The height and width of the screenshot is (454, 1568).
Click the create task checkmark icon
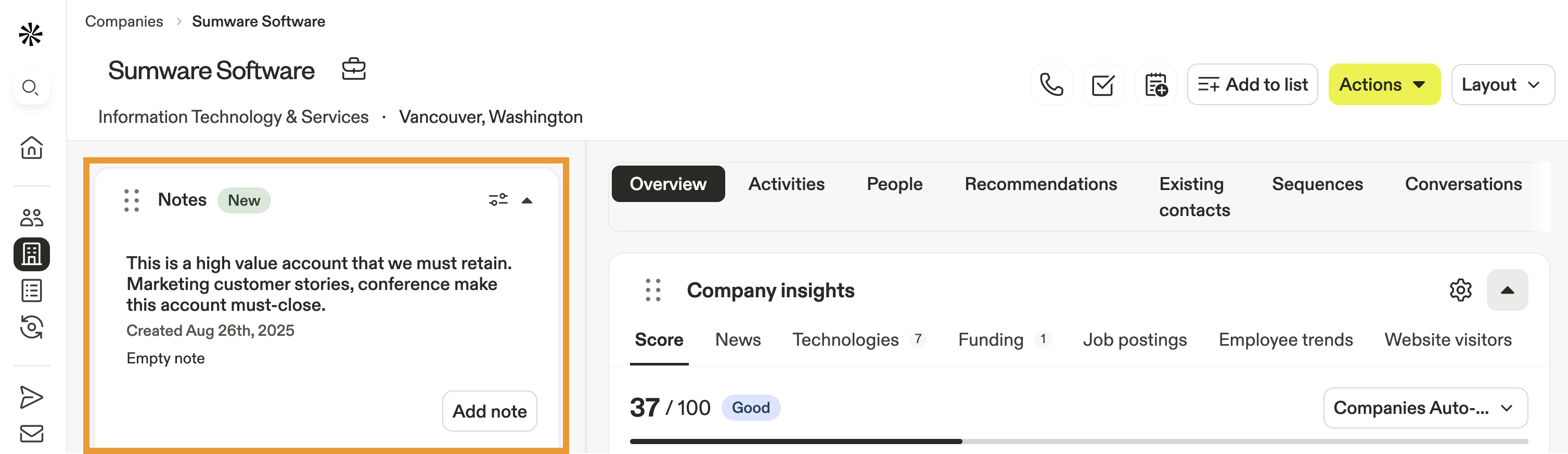tap(1103, 85)
